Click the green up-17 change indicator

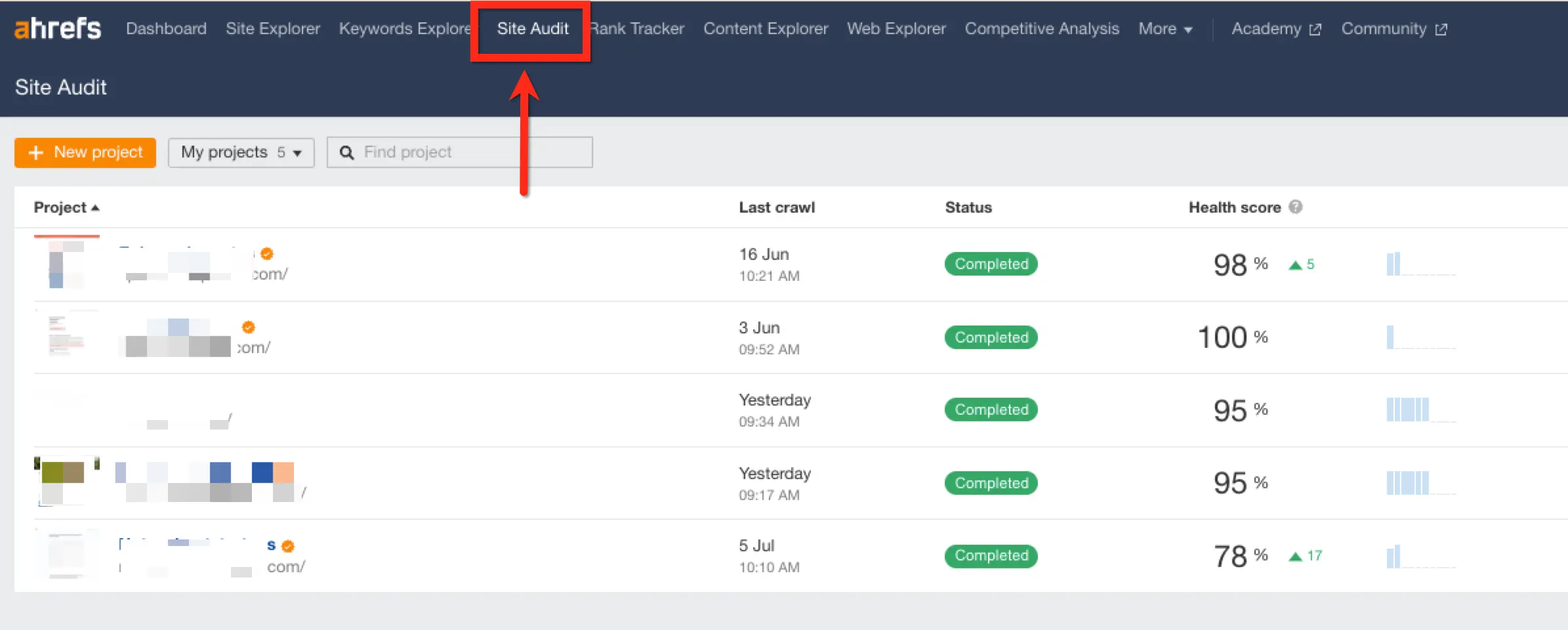point(1305,556)
